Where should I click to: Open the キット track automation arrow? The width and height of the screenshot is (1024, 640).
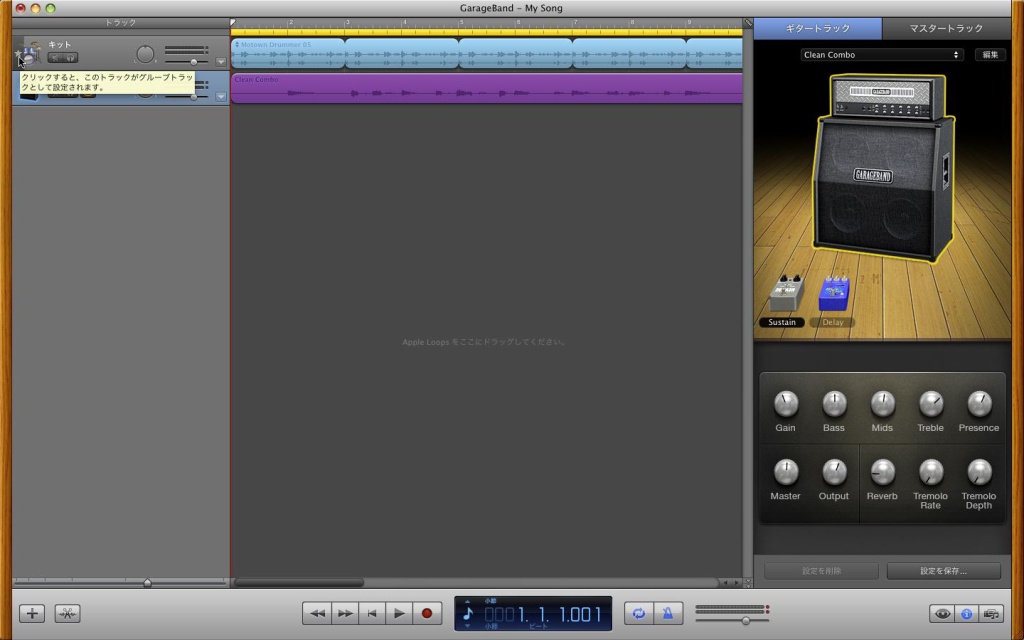coord(221,62)
